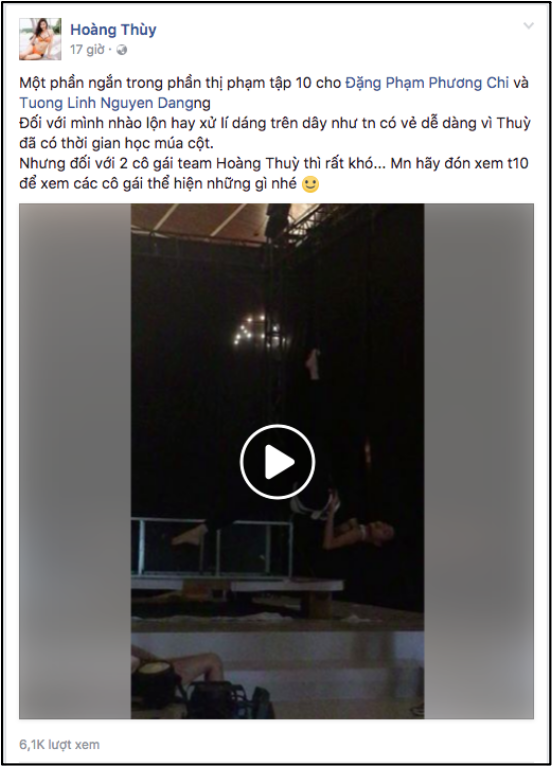Open the 17 giờ post timestamp
Viewport: 552px width, 767px height.
point(87,50)
